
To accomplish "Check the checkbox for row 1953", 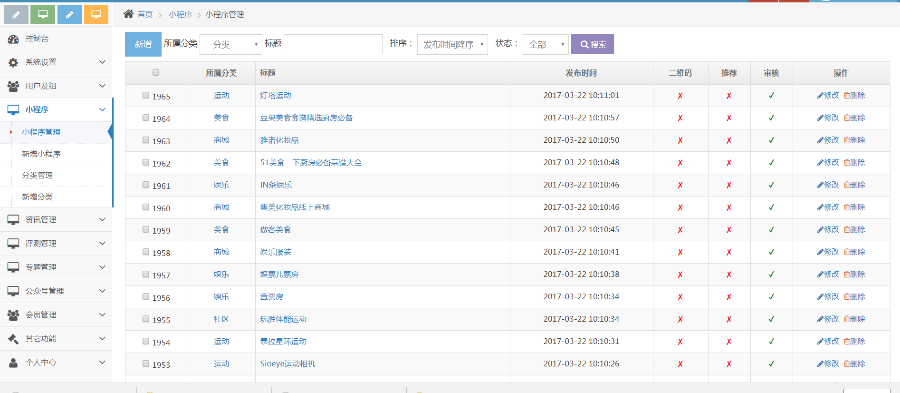I will point(146,364).
